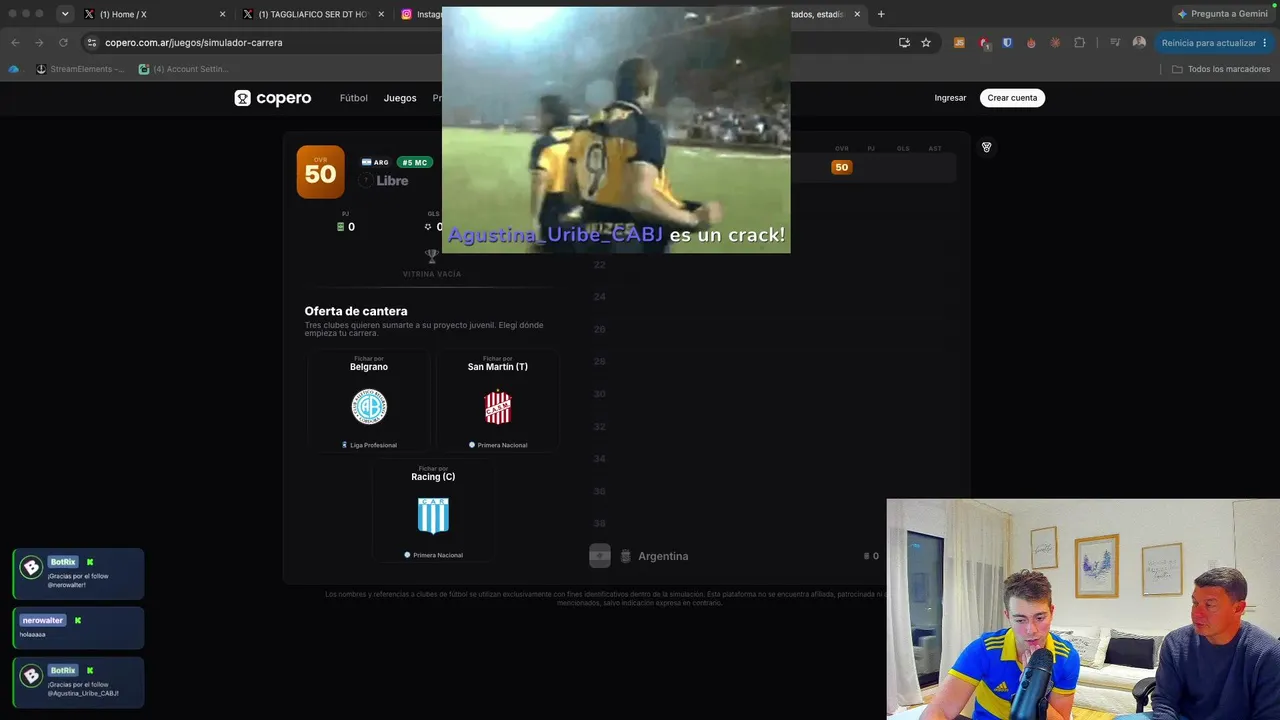This screenshot has width=1280, height=720.
Task: View site information icon in address bar
Action: 92,43
